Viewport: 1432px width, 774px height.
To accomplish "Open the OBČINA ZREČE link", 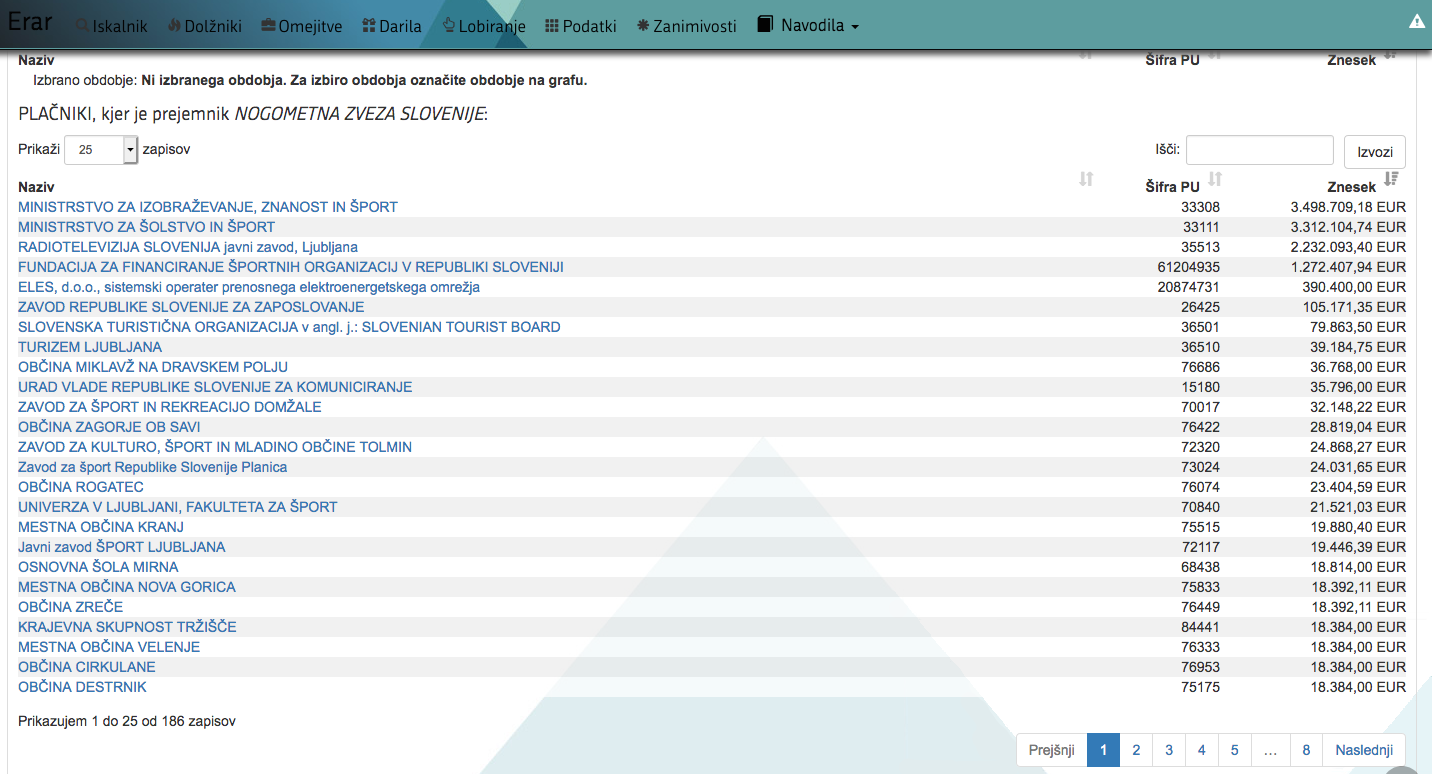I will (71, 607).
